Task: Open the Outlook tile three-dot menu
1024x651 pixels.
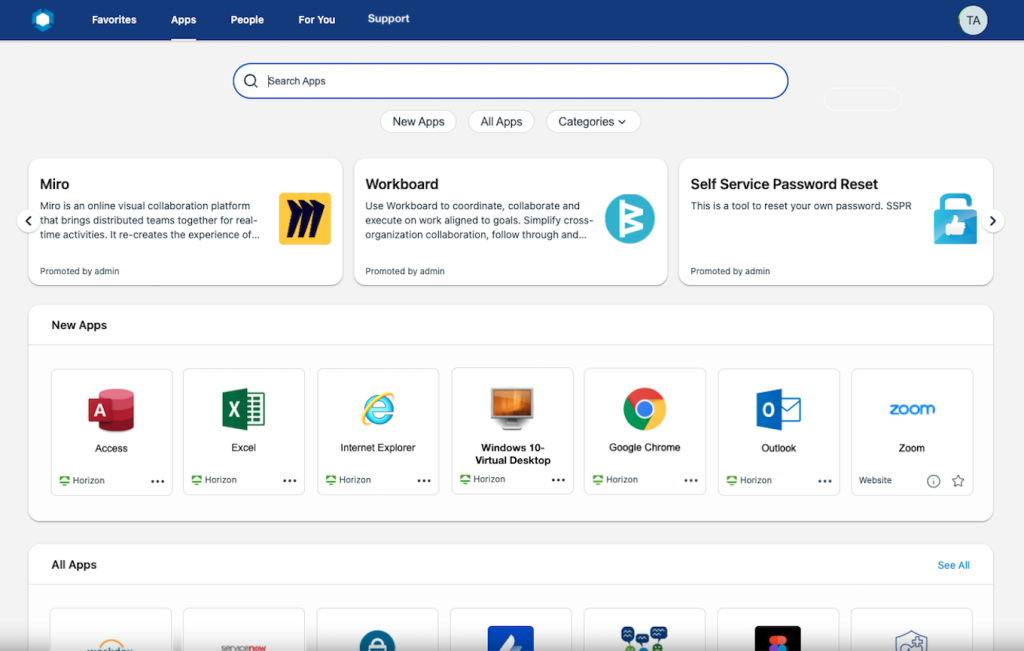Action: (825, 481)
